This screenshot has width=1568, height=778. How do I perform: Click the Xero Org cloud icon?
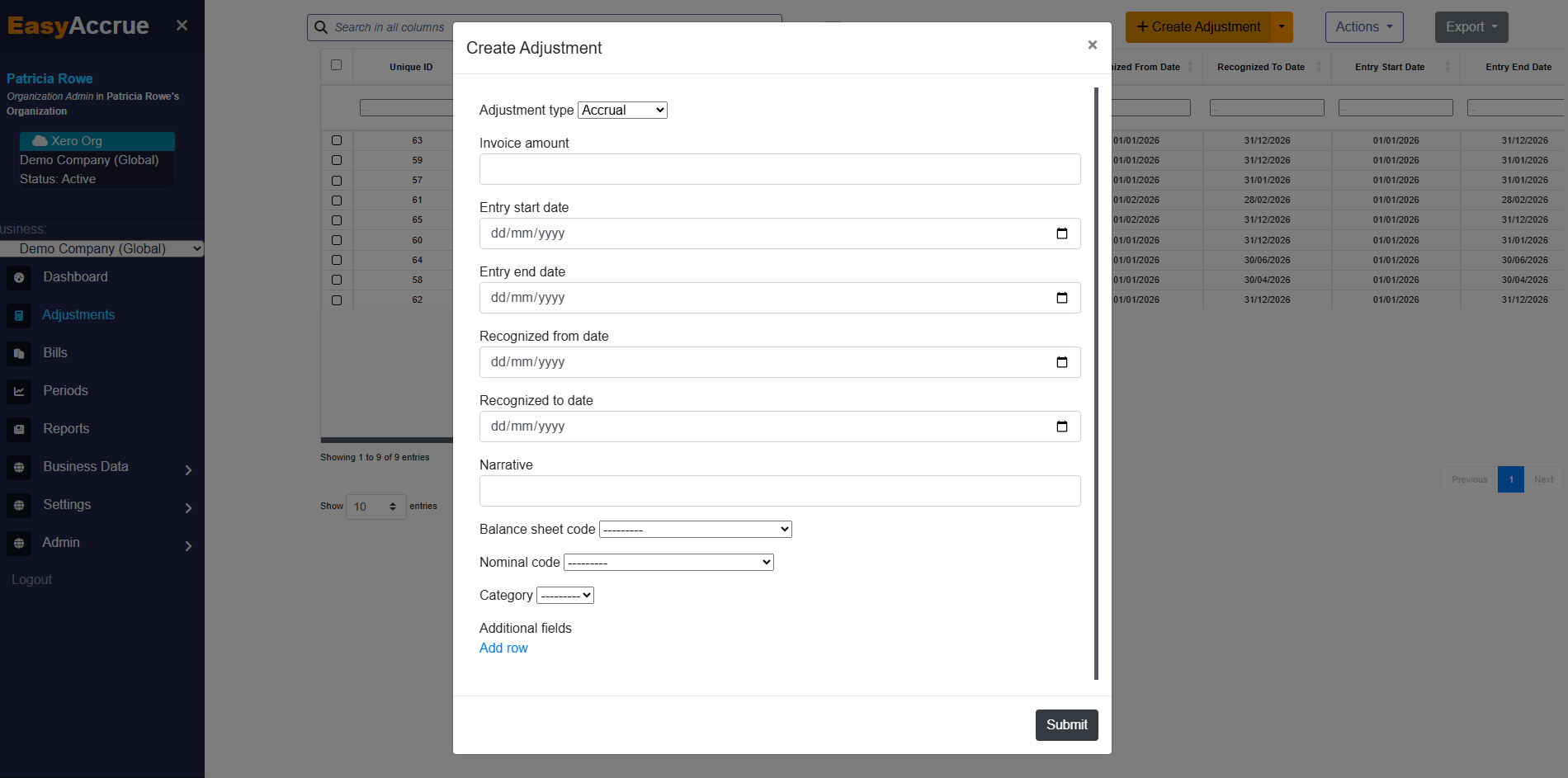point(40,141)
